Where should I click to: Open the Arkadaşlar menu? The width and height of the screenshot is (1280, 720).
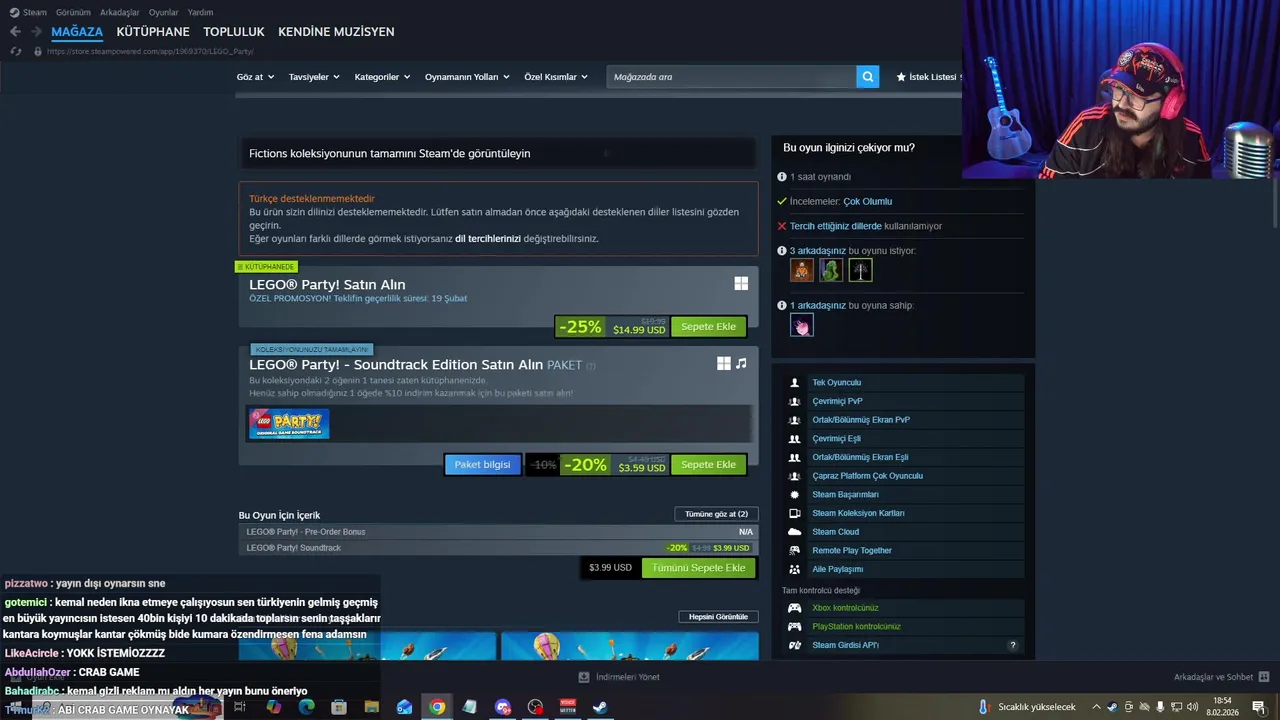coord(120,12)
